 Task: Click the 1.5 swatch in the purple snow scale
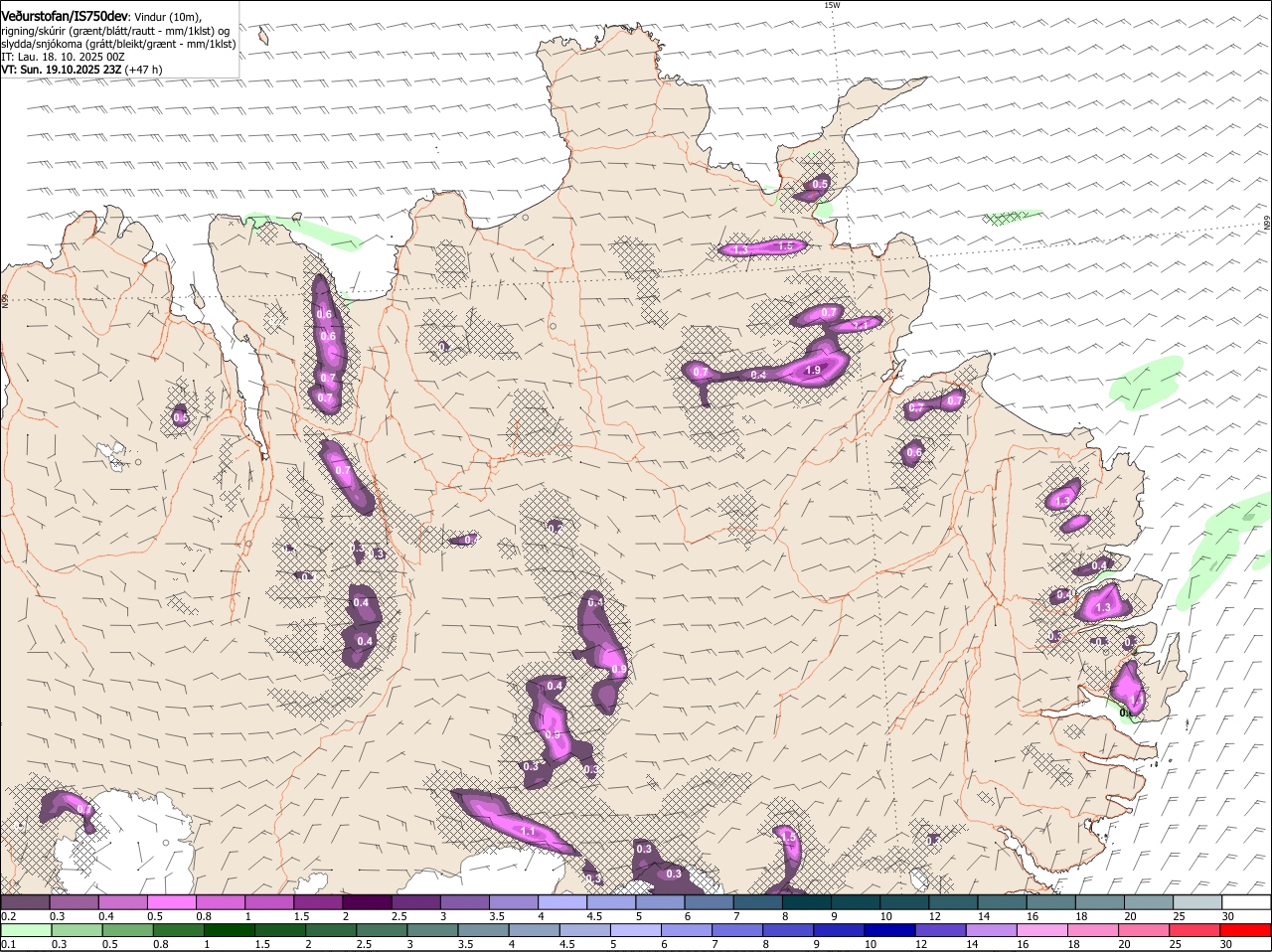(x=317, y=901)
